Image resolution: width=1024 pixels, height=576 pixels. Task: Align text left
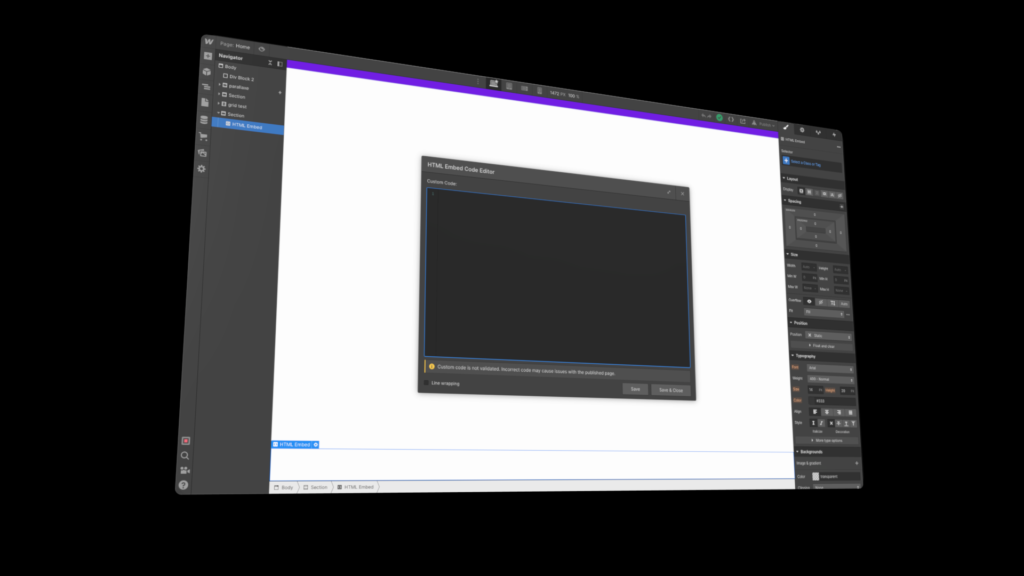[x=815, y=412]
